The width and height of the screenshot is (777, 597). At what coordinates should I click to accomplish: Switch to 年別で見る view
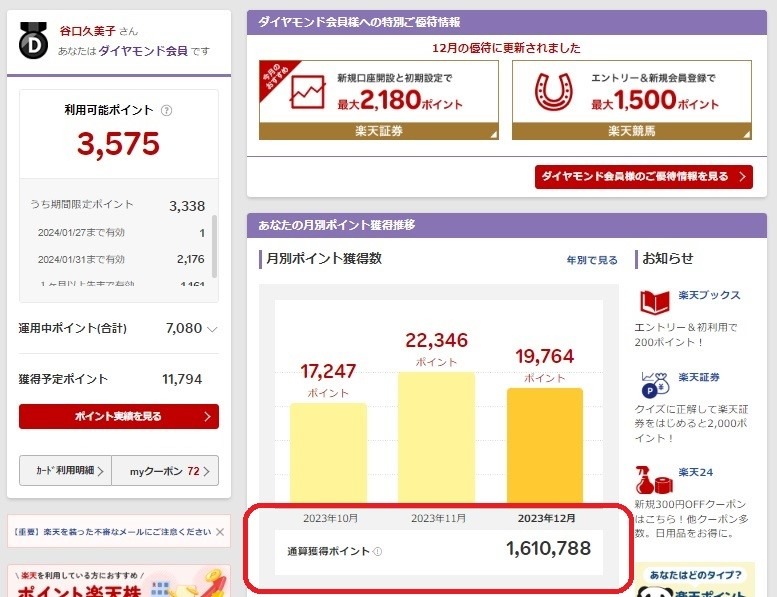point(592,260)
